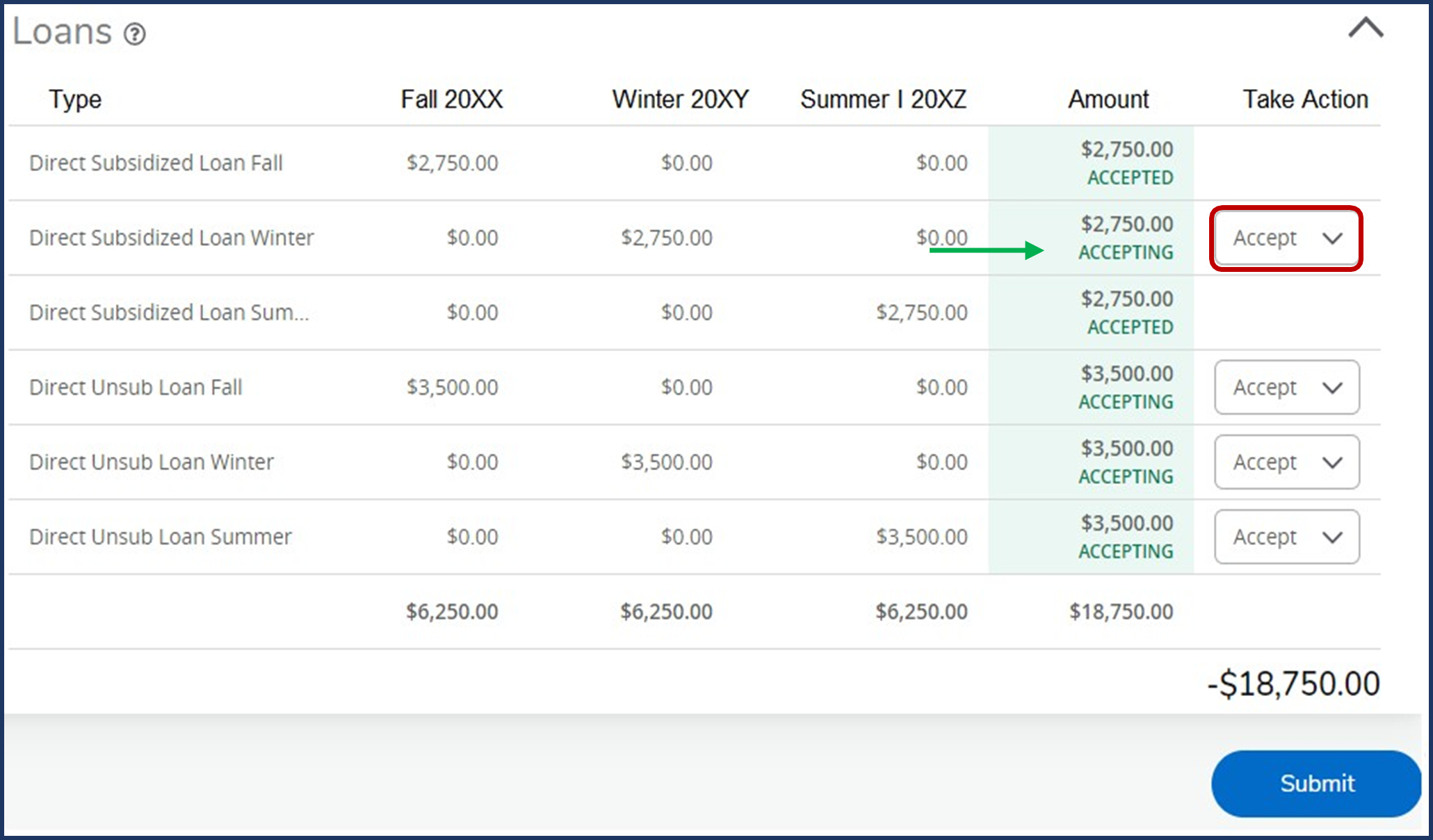Image resolution: width=1433 pixels, height=840 pixels.
Task: Open Accept dropdown for Direct Unsub Loan Fall
Action: pyautogui.click(x=1286, y=387)
